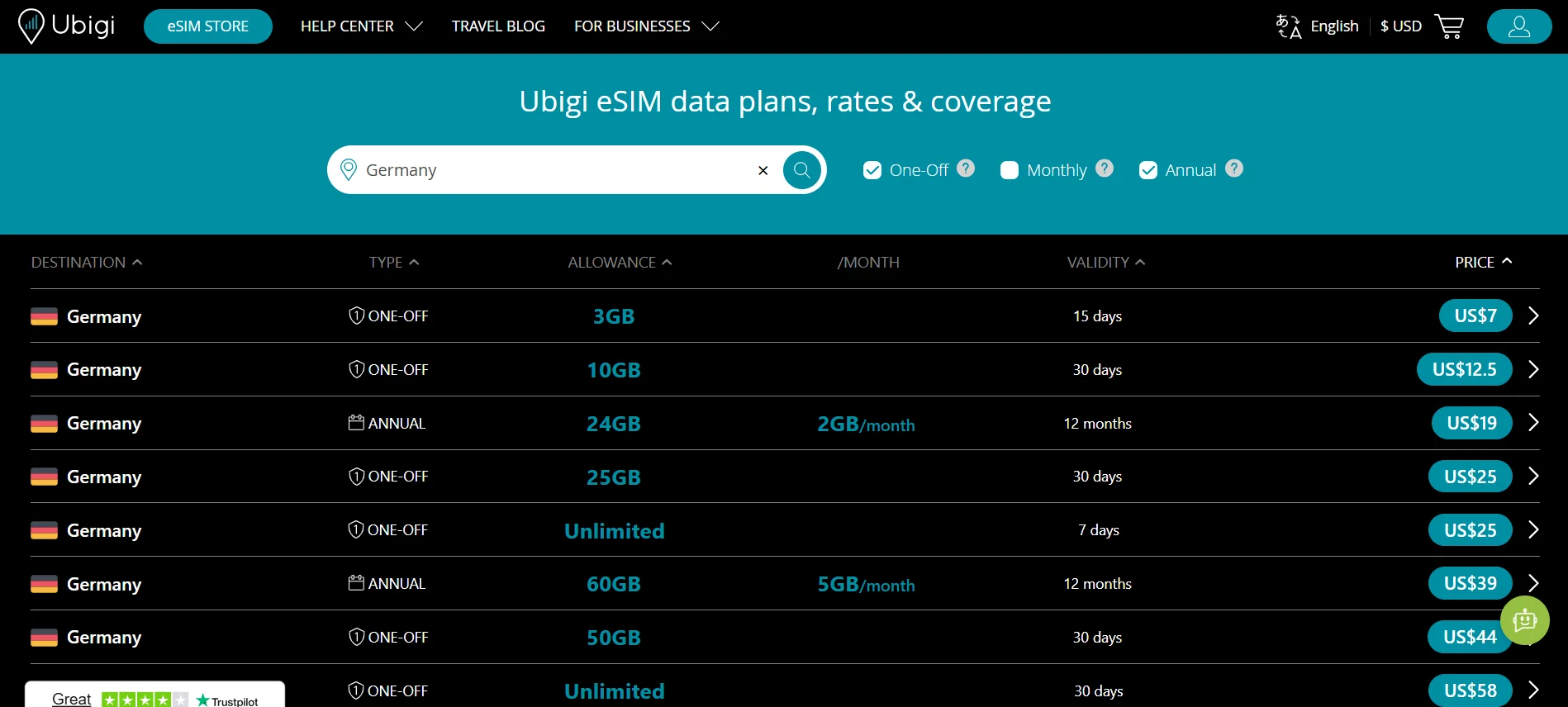The height and width of the screenshot is (707, 1568).
Task: Click Unlimited in the 30 days row
Action: pos(615,691)
